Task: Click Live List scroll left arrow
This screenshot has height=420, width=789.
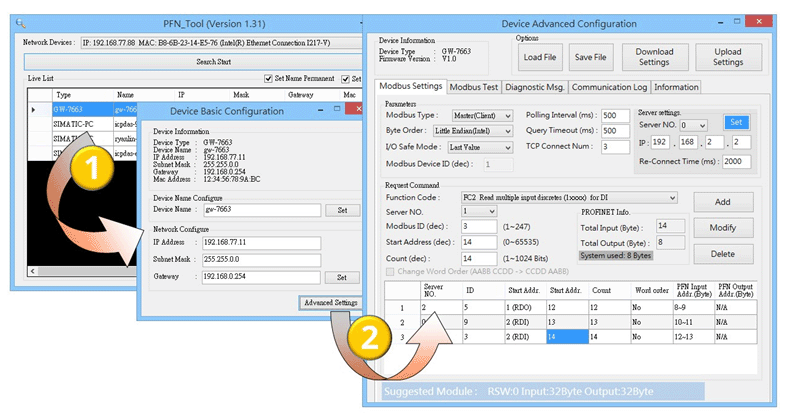Action: coord(33,271)
